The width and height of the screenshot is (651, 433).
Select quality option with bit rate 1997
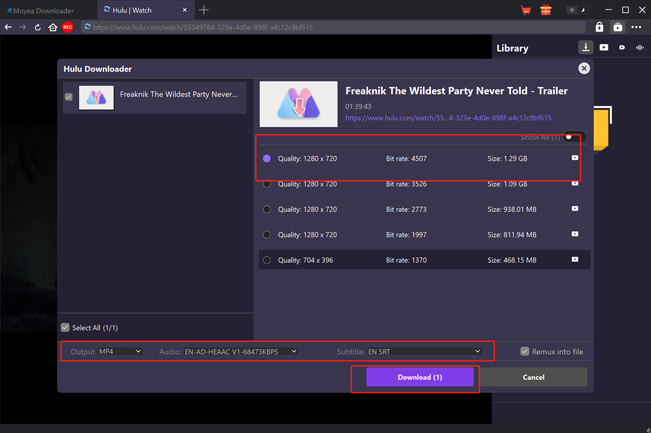point(267,235)
